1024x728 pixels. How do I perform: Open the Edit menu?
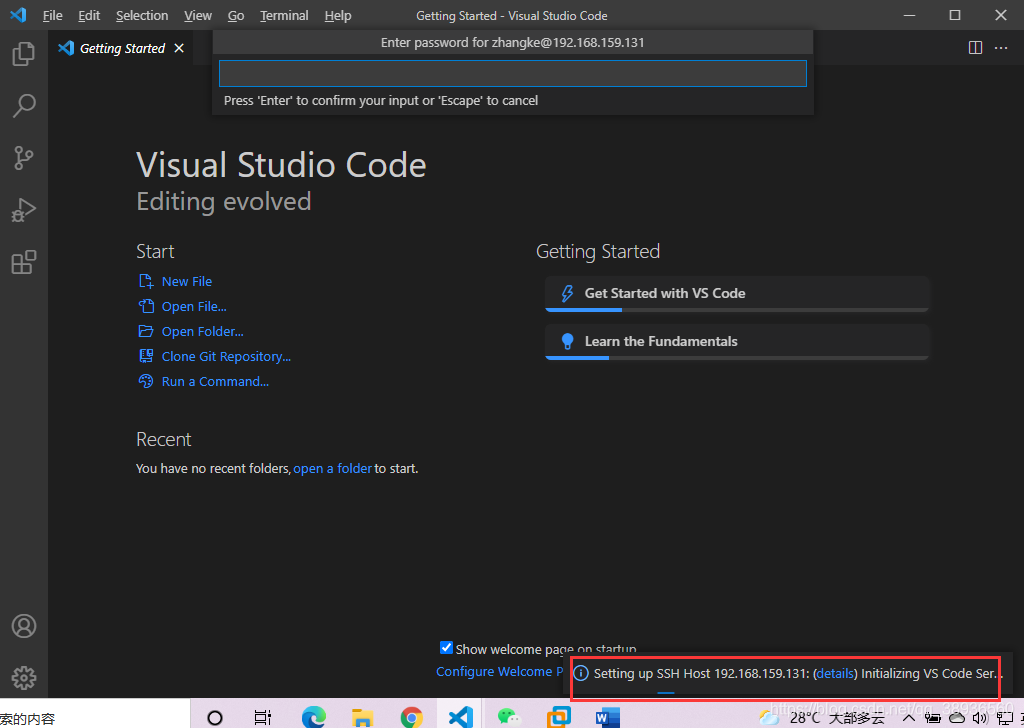tap(89, 15)
